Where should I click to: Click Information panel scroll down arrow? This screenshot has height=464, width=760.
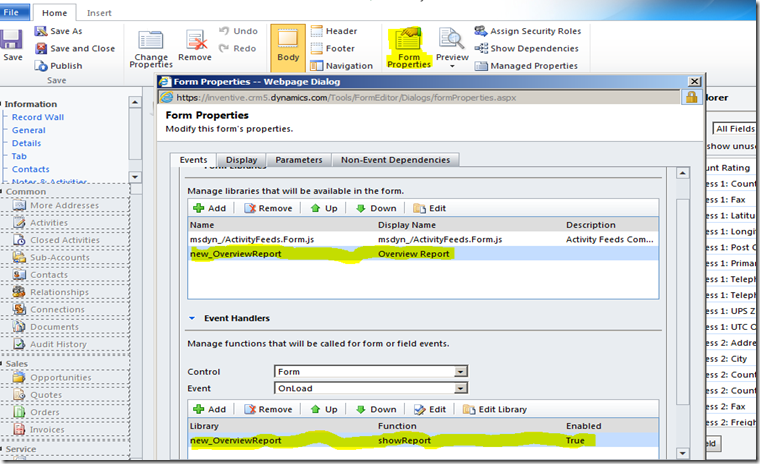135,177
